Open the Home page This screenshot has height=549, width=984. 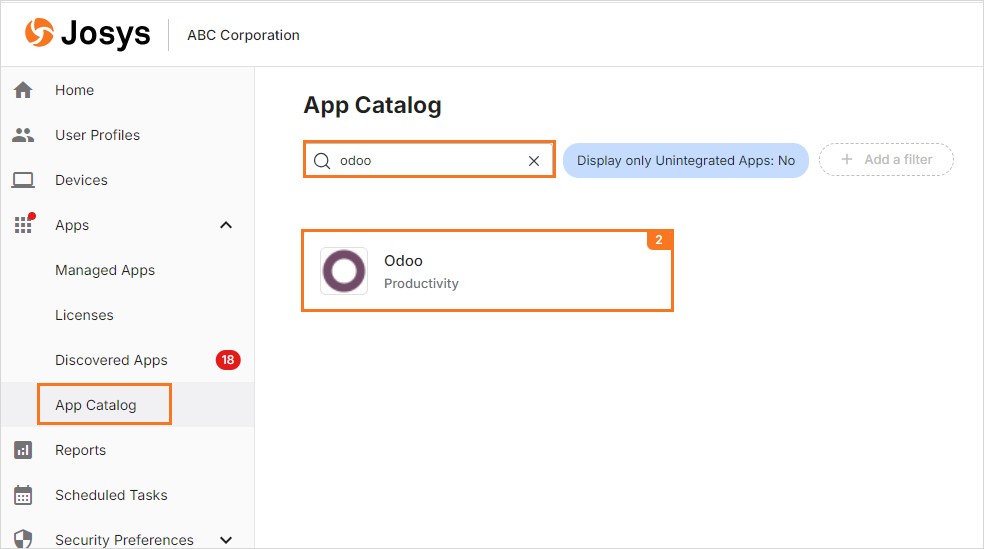point(75,90)
